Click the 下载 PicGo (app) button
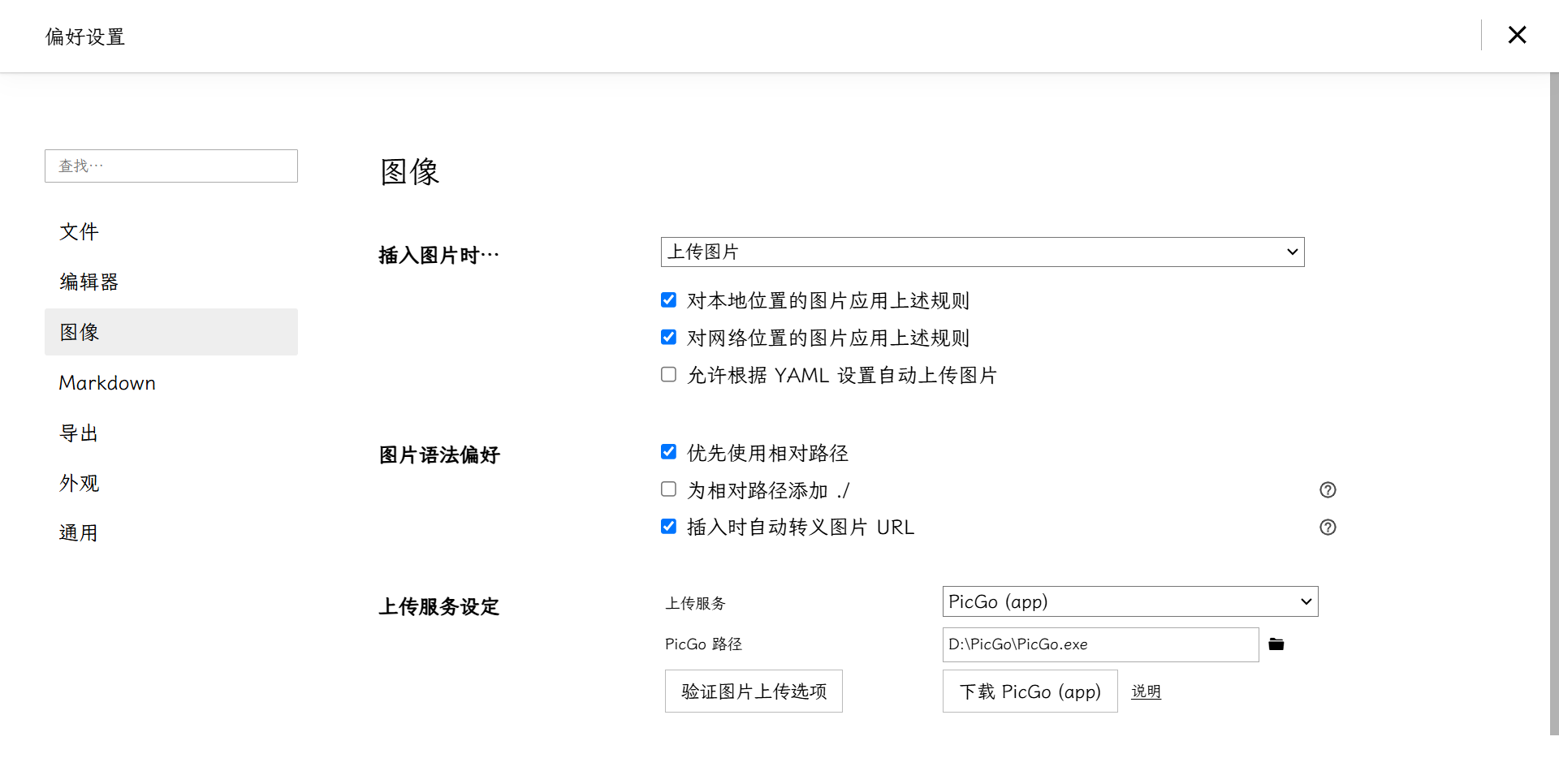Viewport: 1559px width, 784px height. point(1030,691)
